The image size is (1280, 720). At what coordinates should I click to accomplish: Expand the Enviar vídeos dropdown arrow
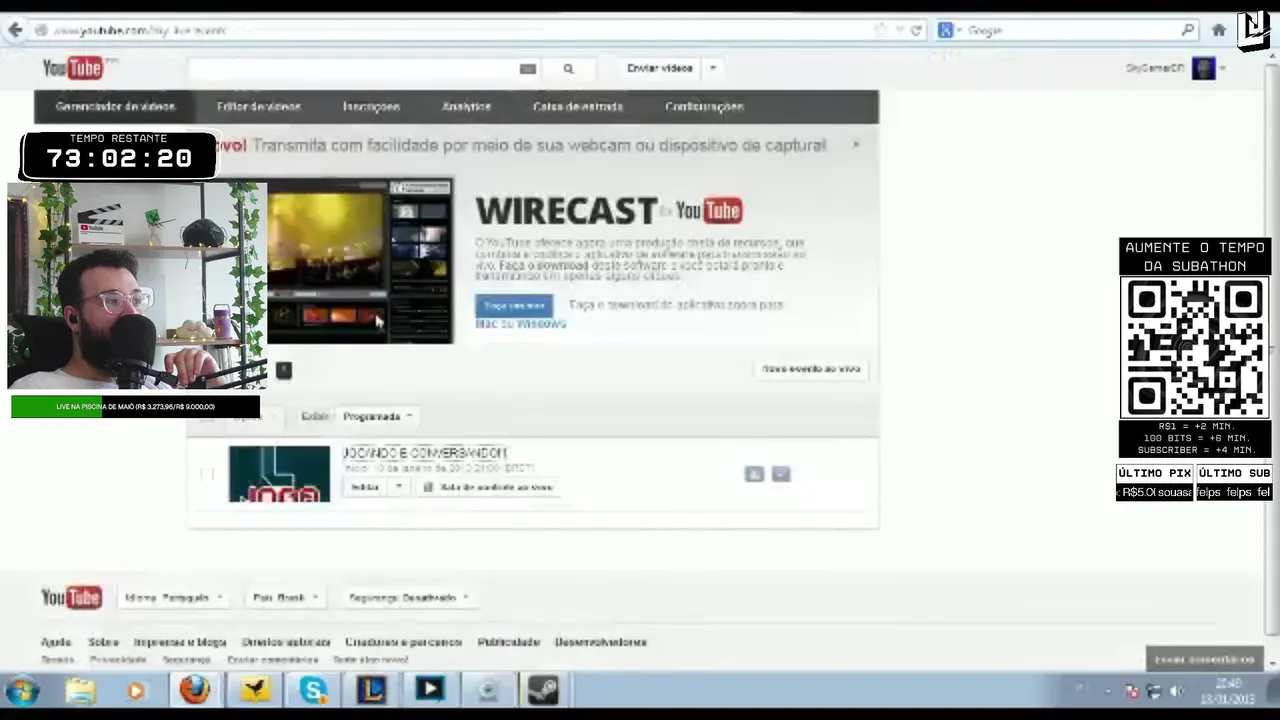coord(713,69)
